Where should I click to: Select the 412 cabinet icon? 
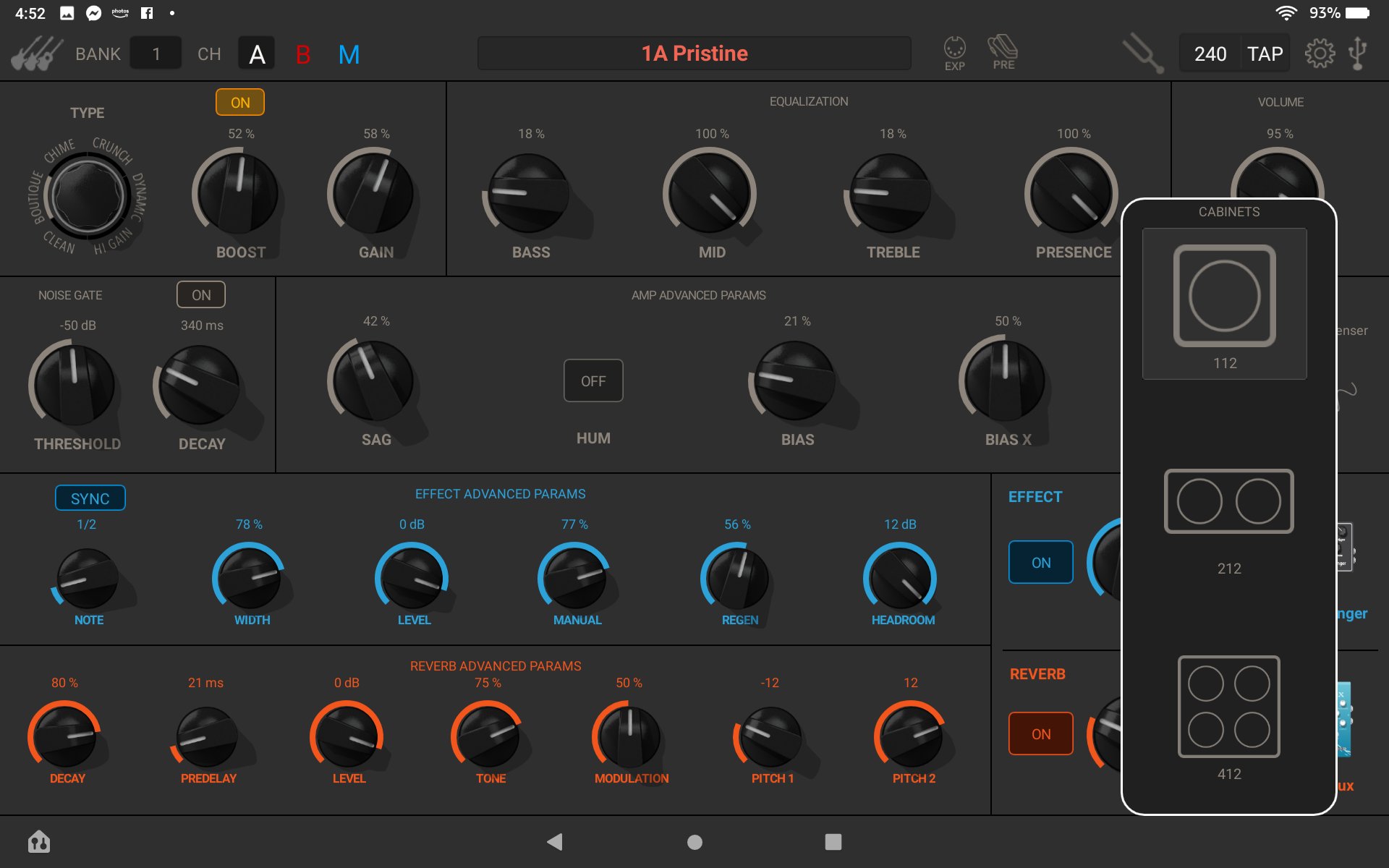click(x=1228, y=707)
